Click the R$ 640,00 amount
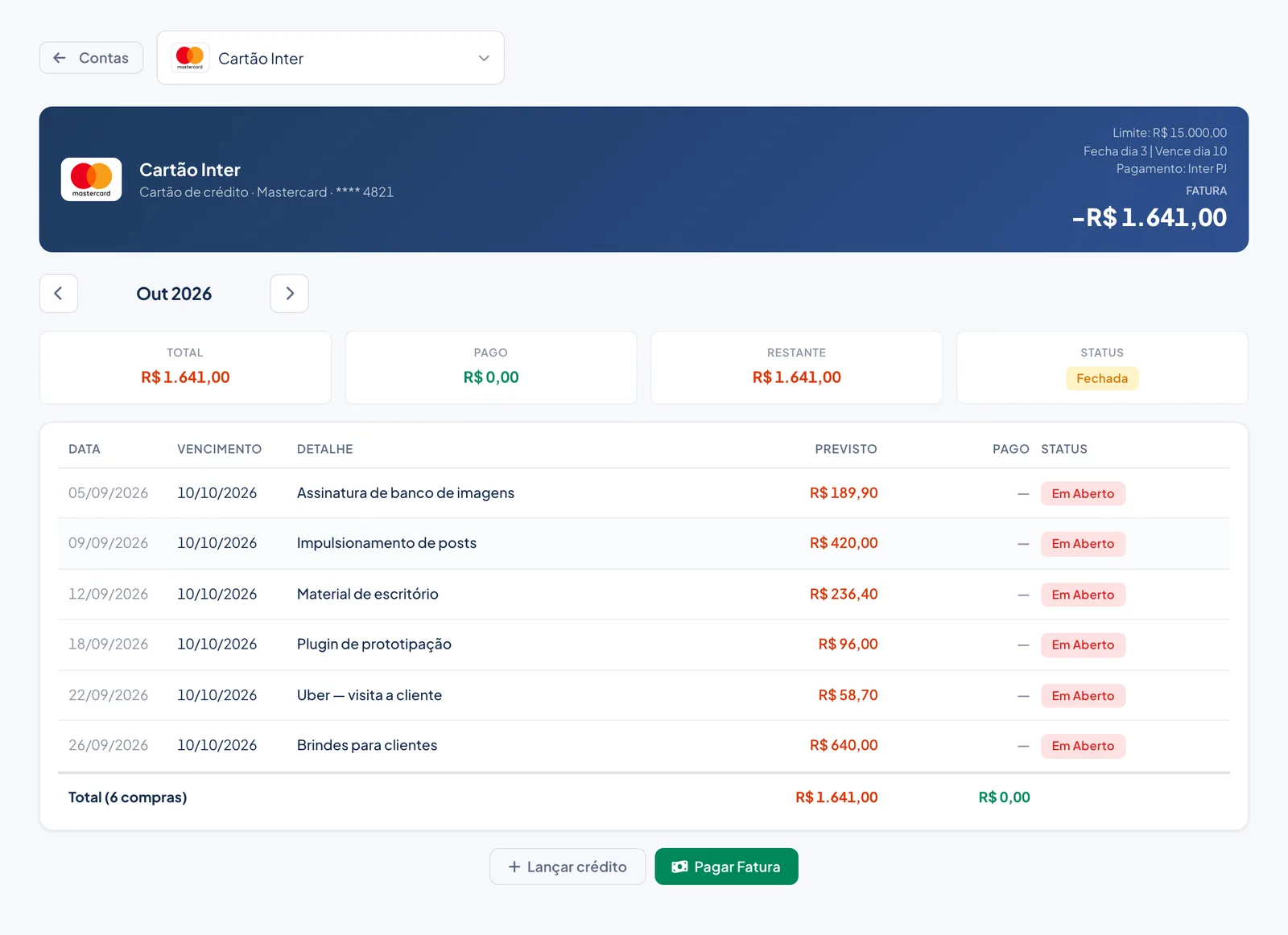The width and height of the screenshot is (1288, 935). click(844, 745)
